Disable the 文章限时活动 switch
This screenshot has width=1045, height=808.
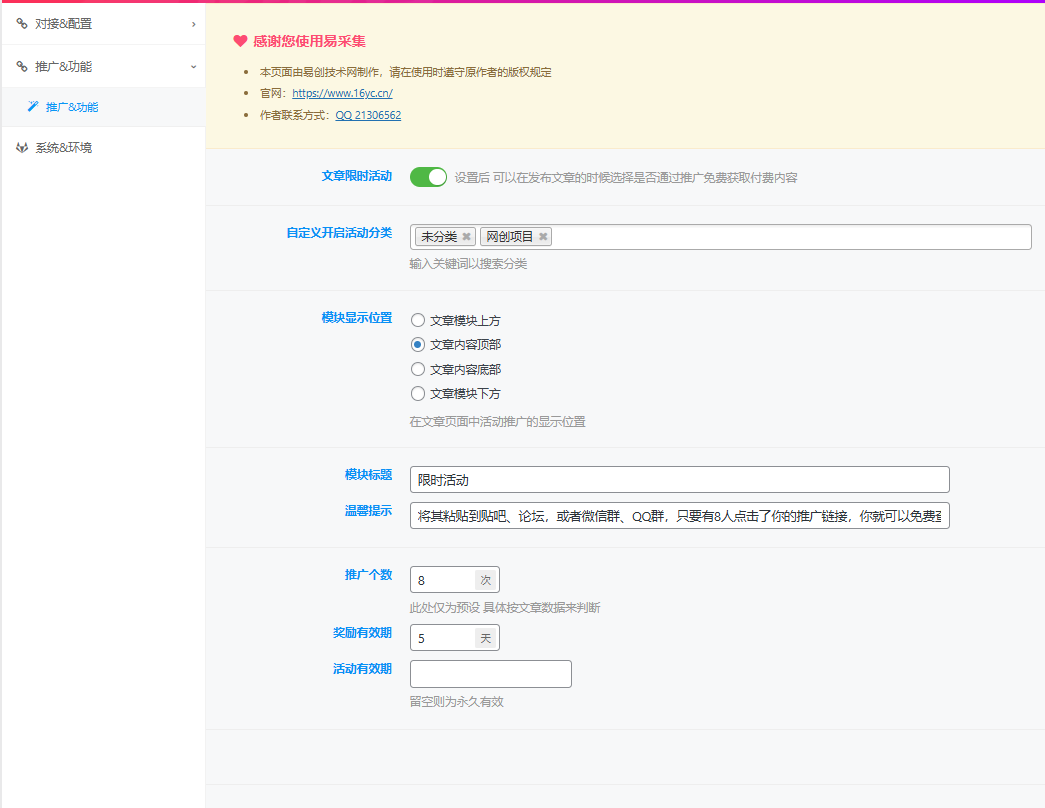428,176
